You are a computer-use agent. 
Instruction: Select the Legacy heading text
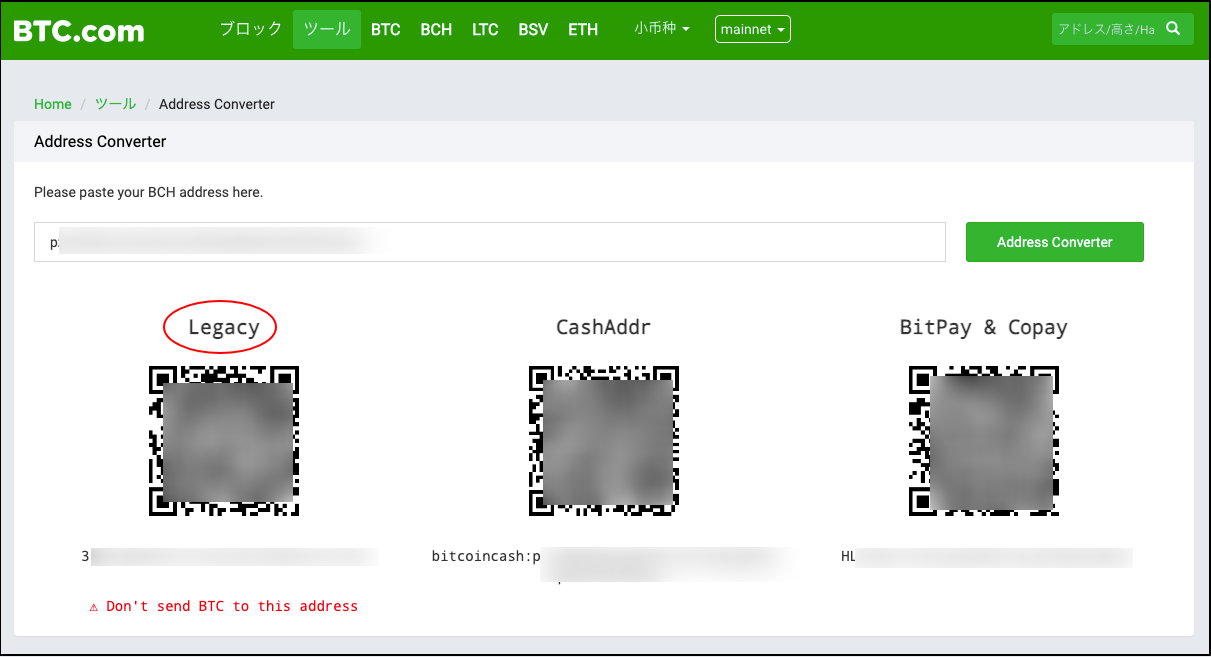[x=224, y=327]
